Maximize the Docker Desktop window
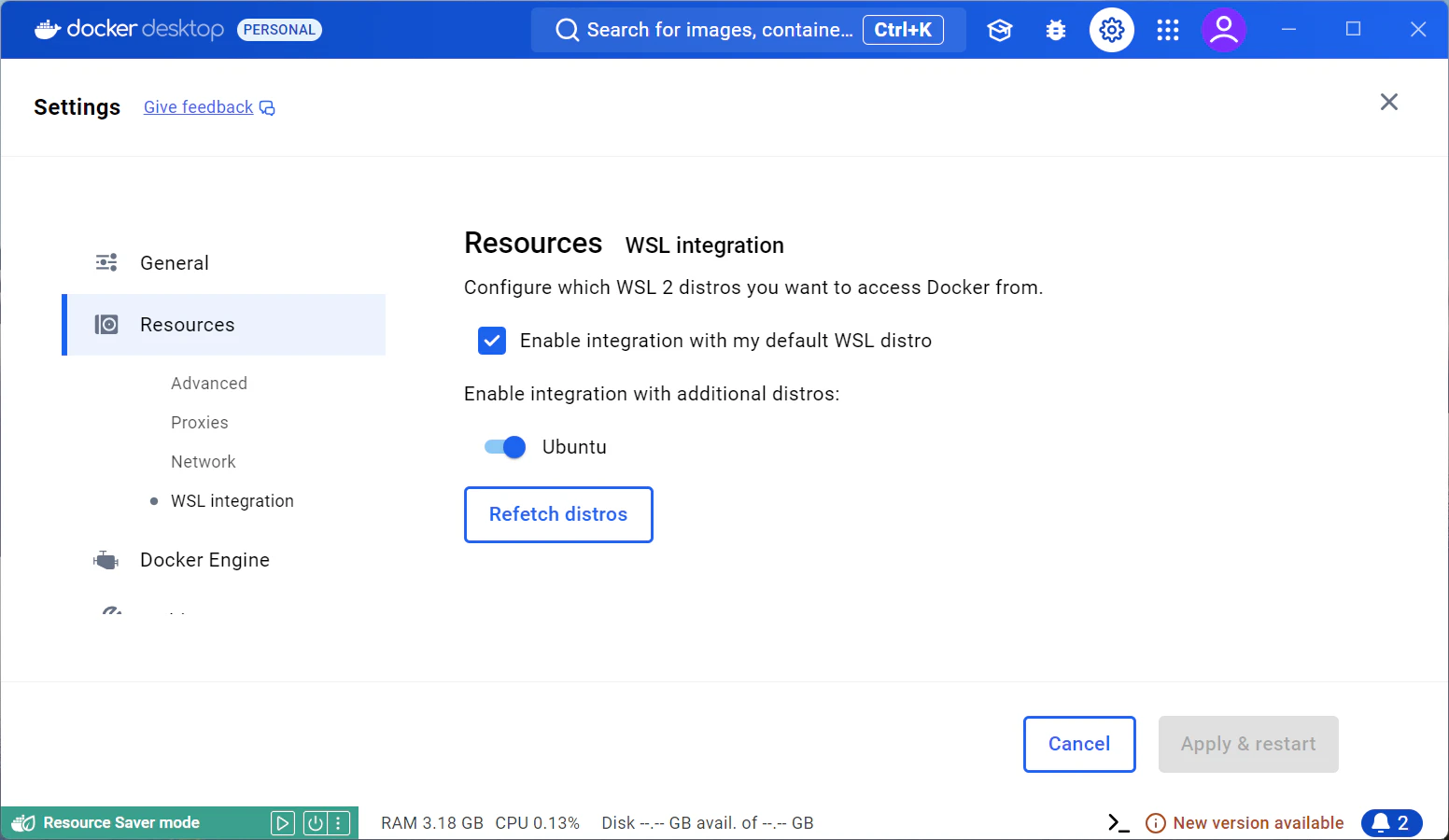 pyautogui.click(x=1354, y=30)
